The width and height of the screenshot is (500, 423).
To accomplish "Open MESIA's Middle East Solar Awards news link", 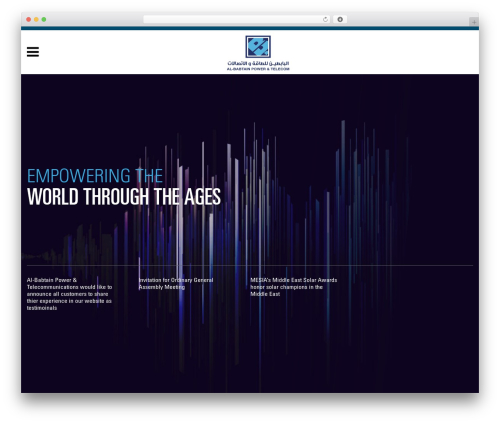I will pos(294,287).
